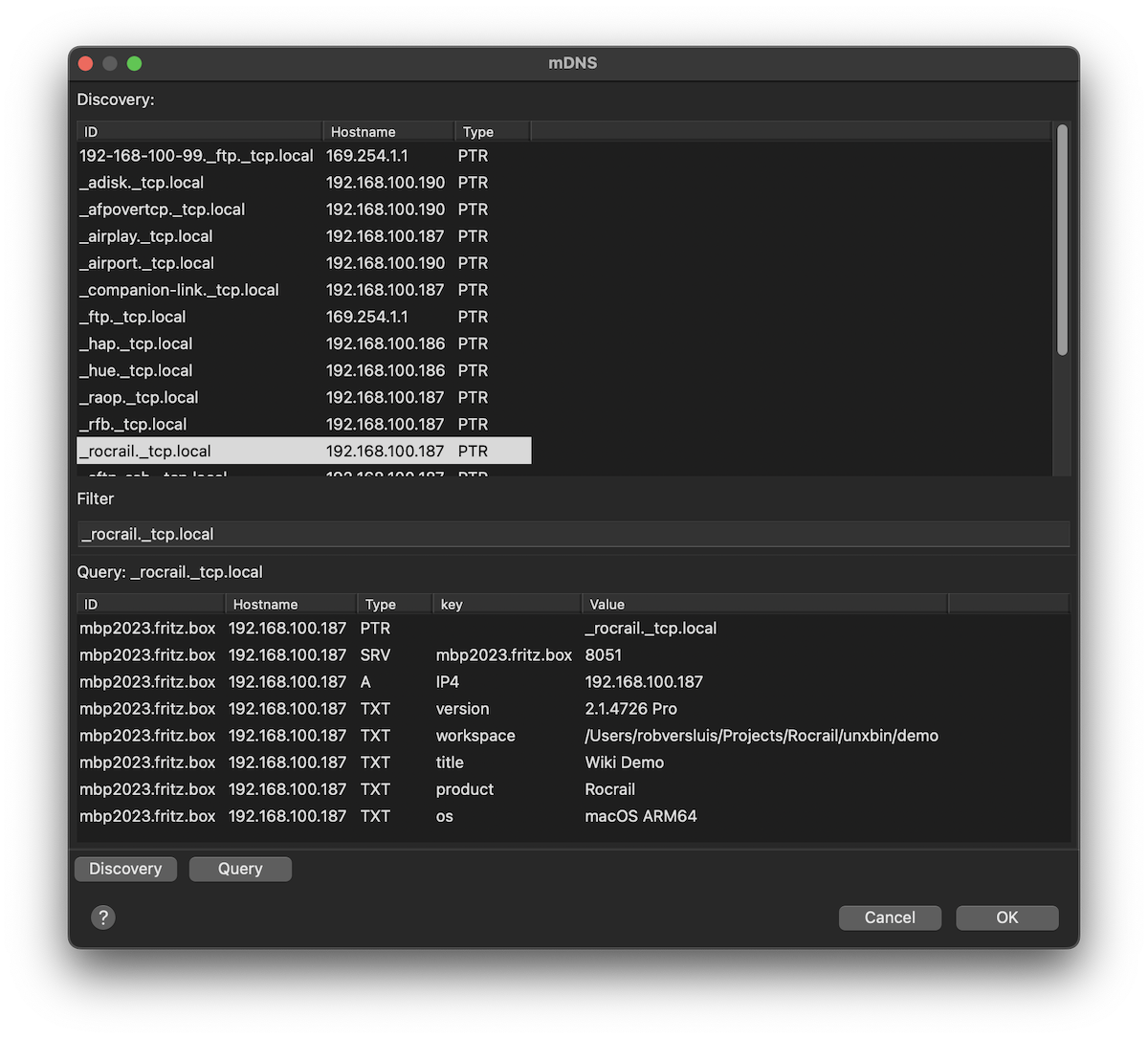Click the Filter text field

(572, 534)
